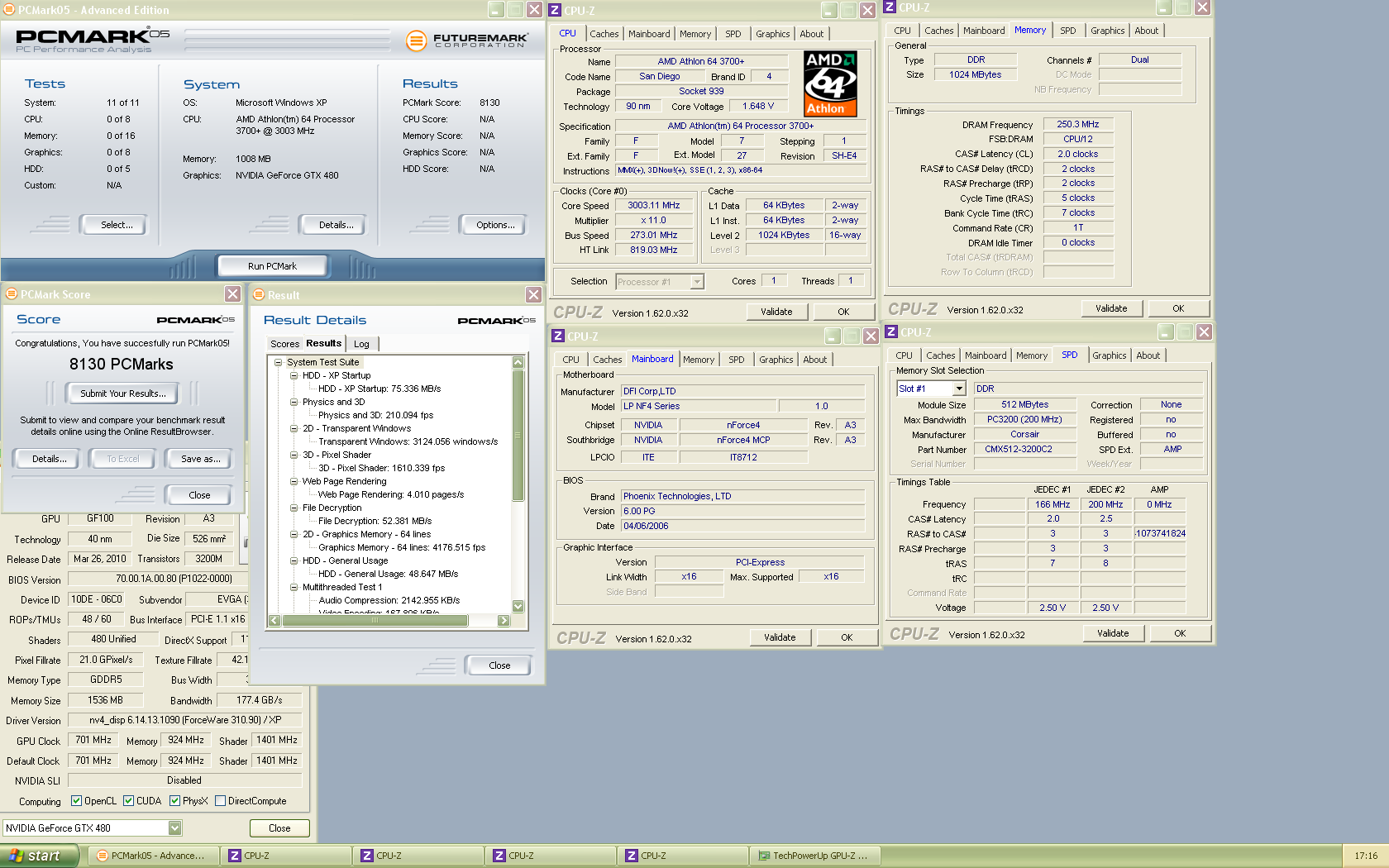
Task: Open the NVIDIA GeForce GTX 480 dropdown
Action: tap(175, 827)
